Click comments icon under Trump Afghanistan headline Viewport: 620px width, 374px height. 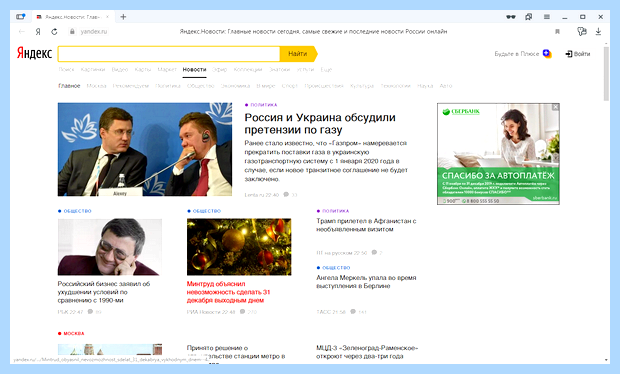pyautogui.click(x=374, y=252)
